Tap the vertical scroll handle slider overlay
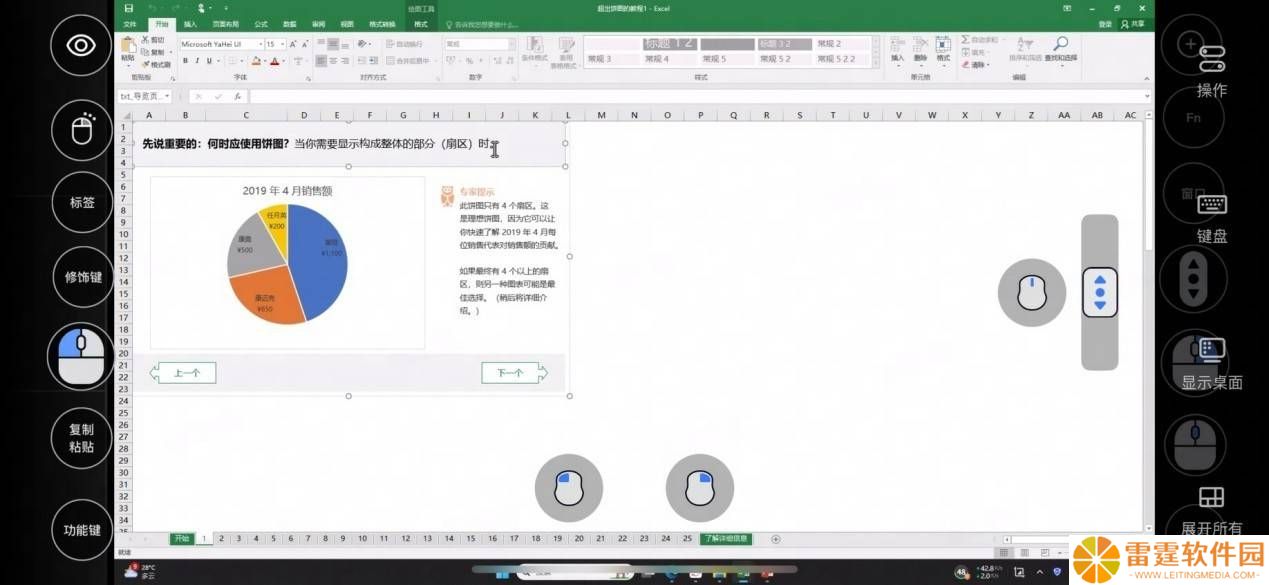This screenshot has height=585, width=1269. coord(1100,293)
